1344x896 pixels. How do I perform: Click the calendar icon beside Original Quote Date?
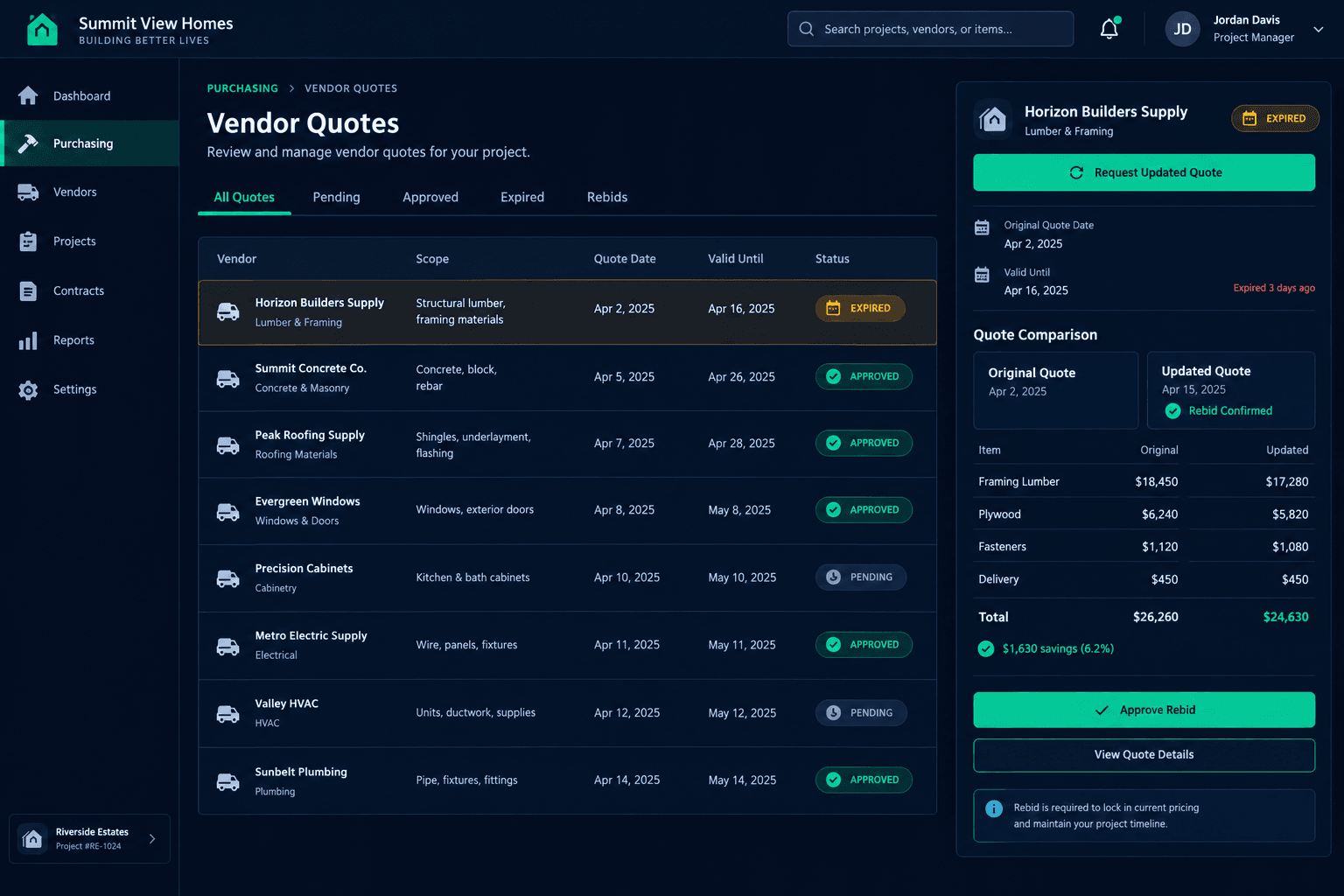(x=982, y=227)
